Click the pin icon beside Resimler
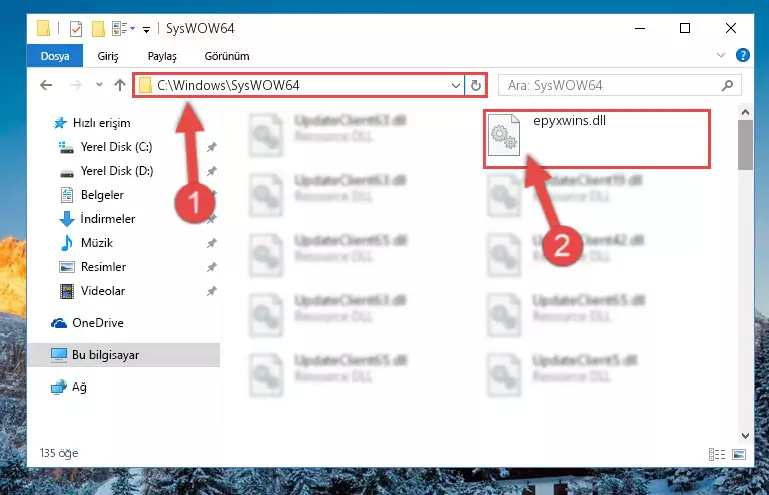The height and width of the screenshot is (495, 769). pyautogui.click(x=211, y=267)
